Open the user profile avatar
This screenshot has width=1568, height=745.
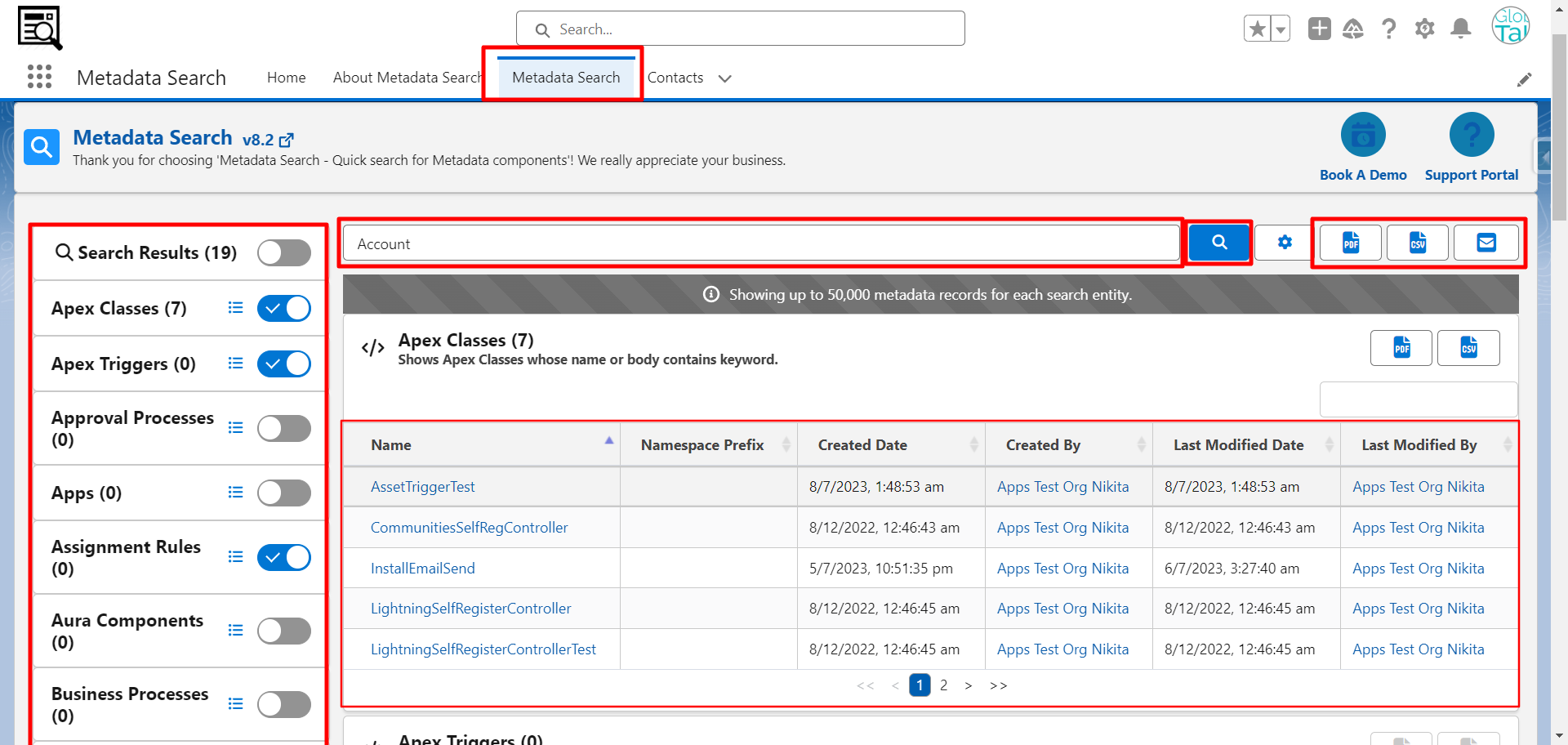tap(1510, 26)
